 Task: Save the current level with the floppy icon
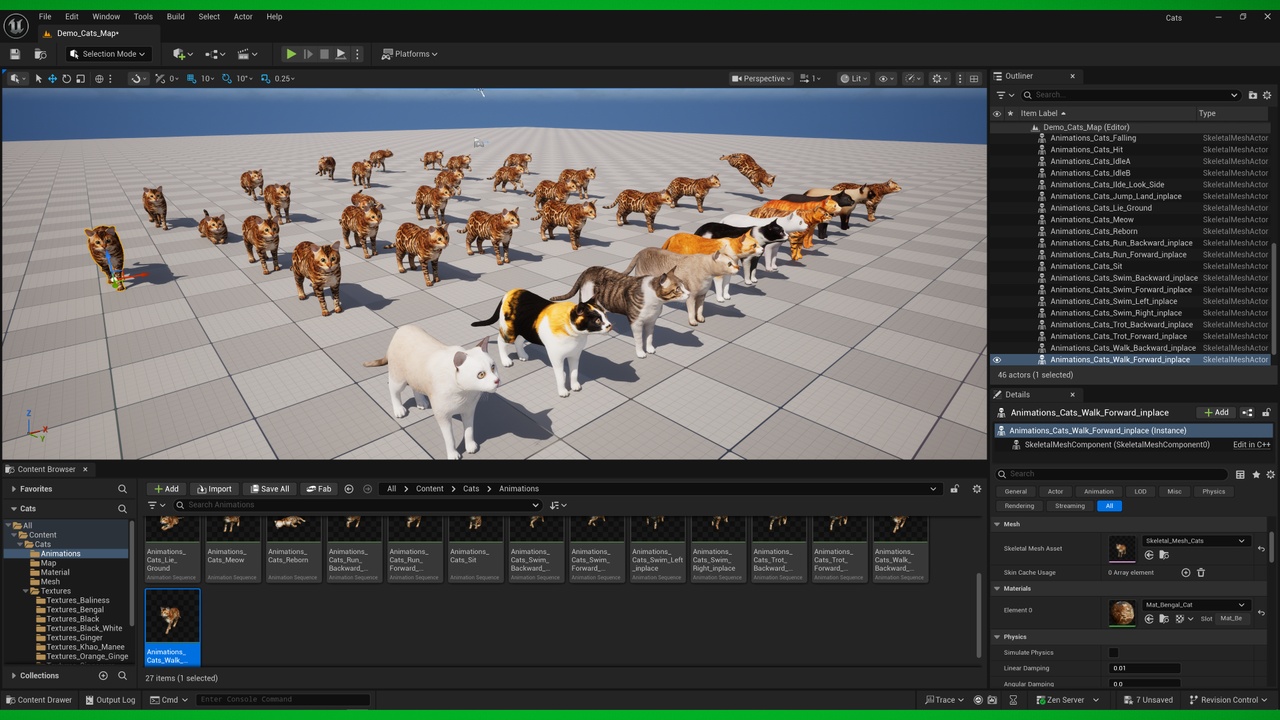pos(15,54)
